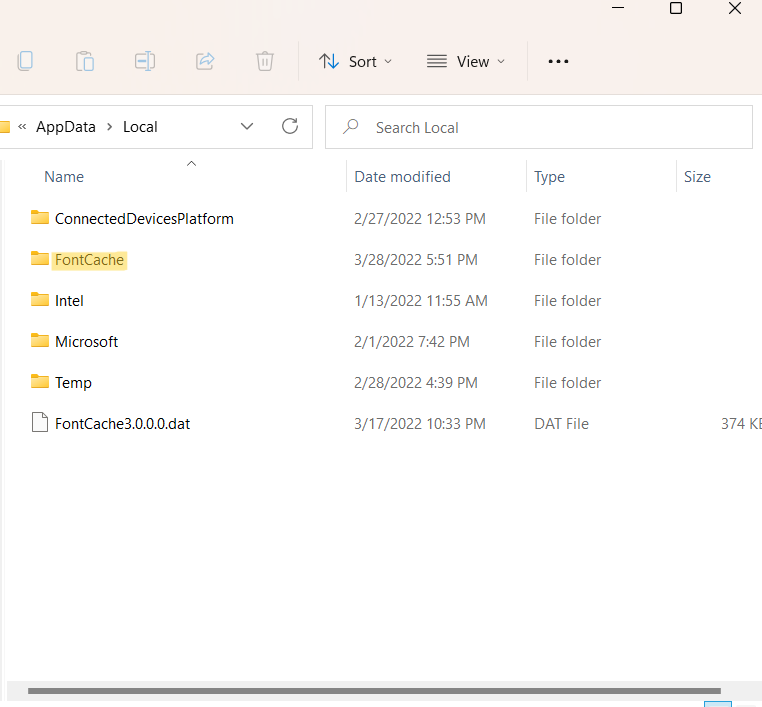Sort by the Name column header

point(64,177)
